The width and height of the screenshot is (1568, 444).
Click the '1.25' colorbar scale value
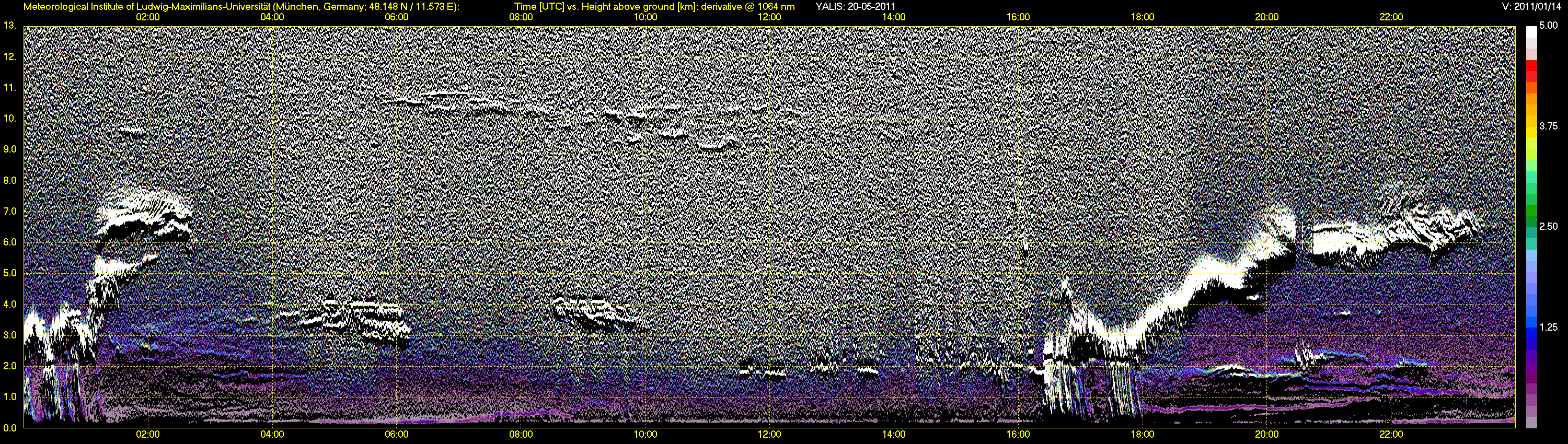click(1549, 327)
